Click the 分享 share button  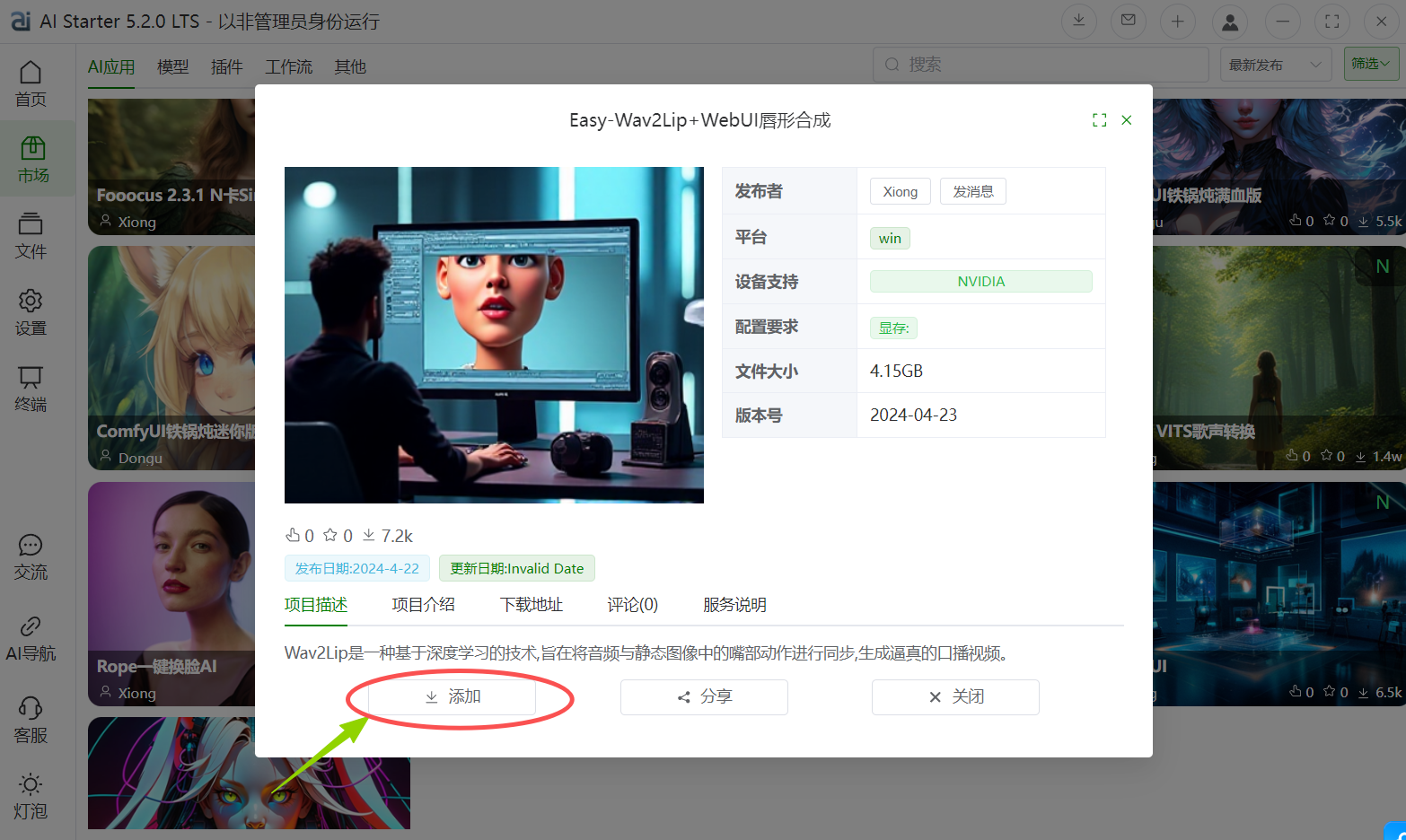click(x=704, y=697)
